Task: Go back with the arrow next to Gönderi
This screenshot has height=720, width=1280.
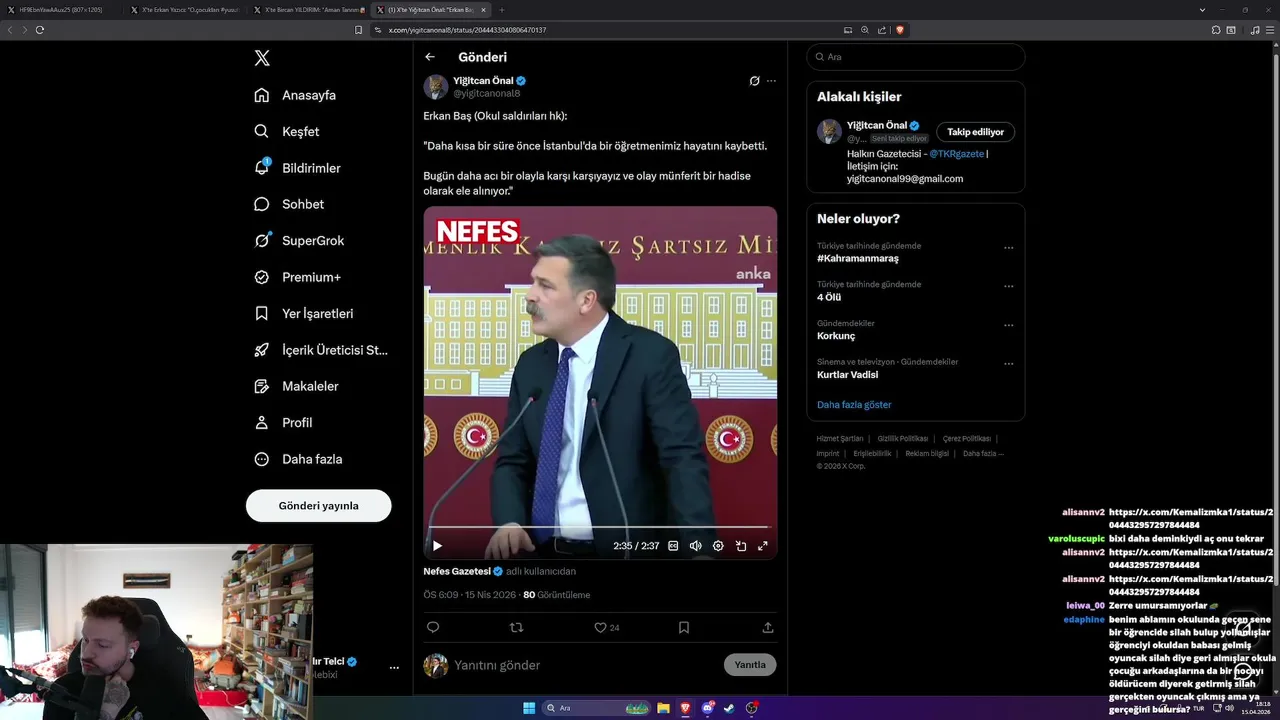Action: 430,57
